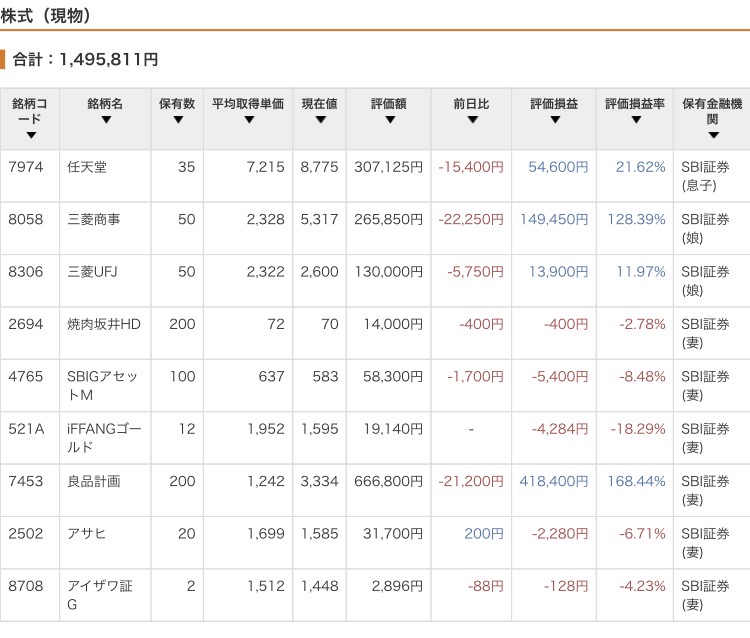This screenshot has height=638, width=750.
Task: Sort by 平均取得単価 column arrow
Action: (x=248, y=120)
